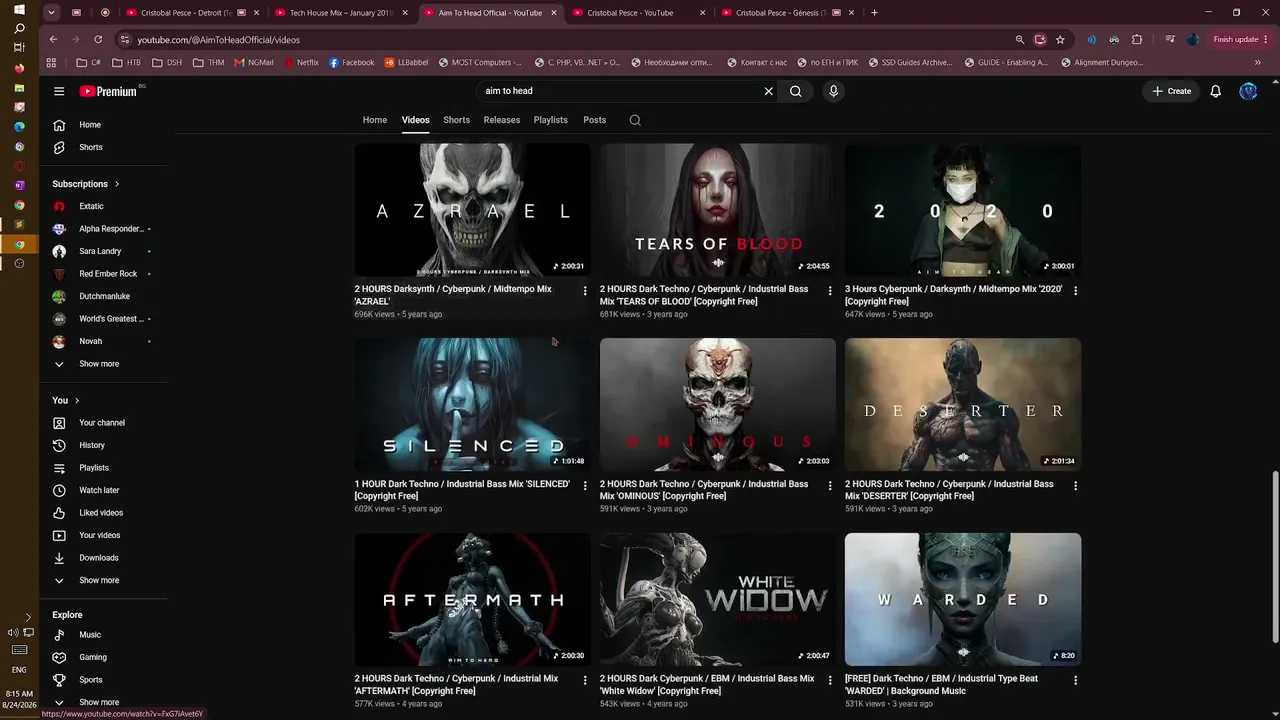Open the apps grid in bookmarks bar
The height and width of the screenshot is (720, 1280).
click(51, 62)
